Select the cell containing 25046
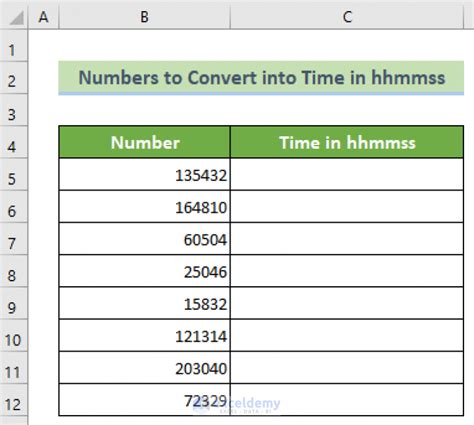The image size is (474, 425). click(144, 271)
